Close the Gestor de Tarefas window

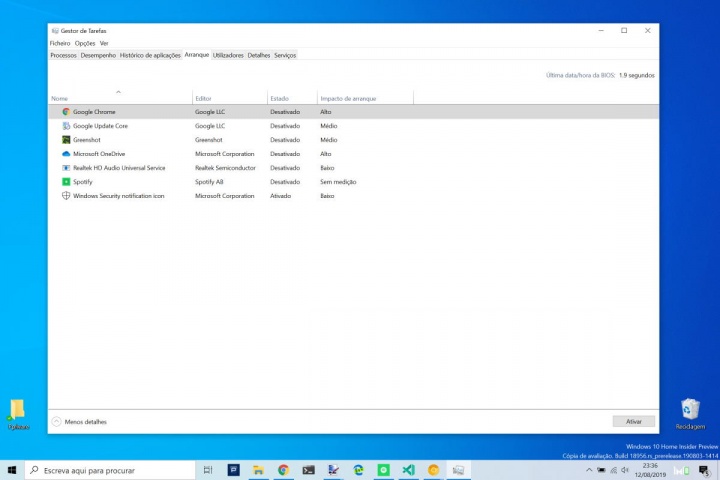point(647,31)
